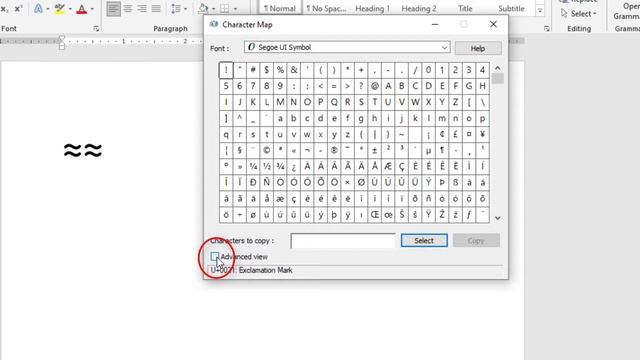Select the exclamation mark character cell
The width and height of the screenshot is (640, 360).
coord(226,70)
